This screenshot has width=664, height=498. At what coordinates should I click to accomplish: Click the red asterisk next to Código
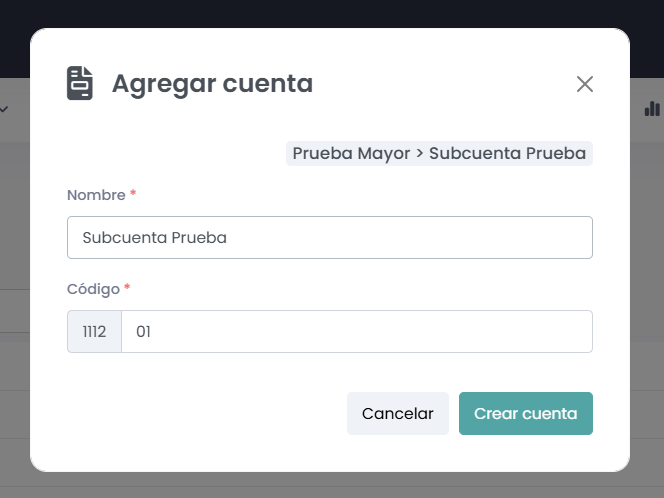point(128,288)
